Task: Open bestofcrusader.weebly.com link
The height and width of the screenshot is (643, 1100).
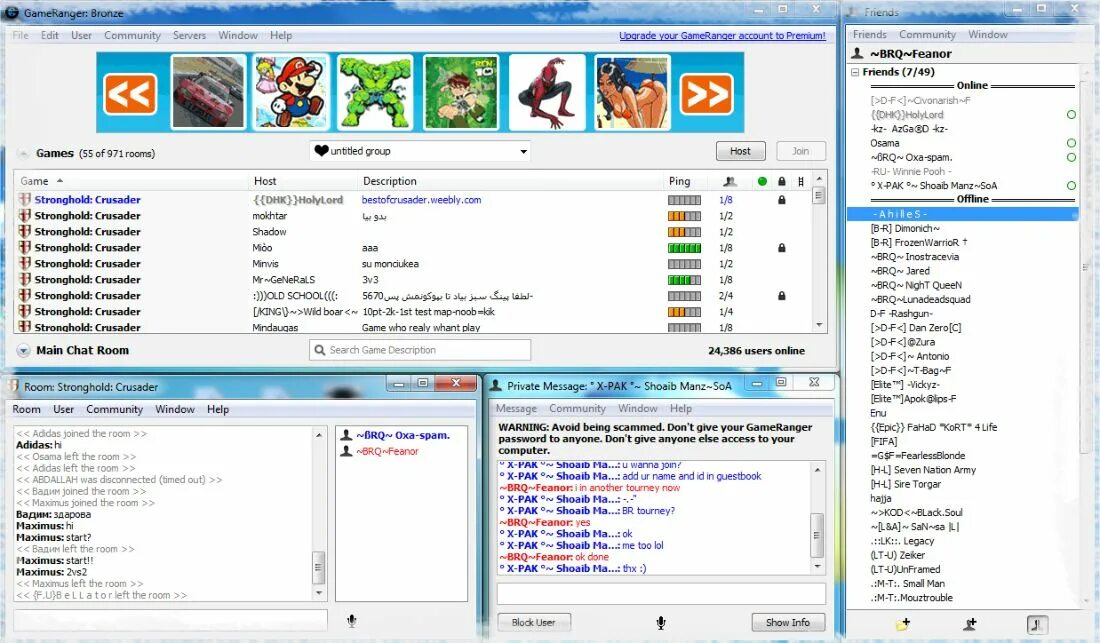Action: click(422, 200)
